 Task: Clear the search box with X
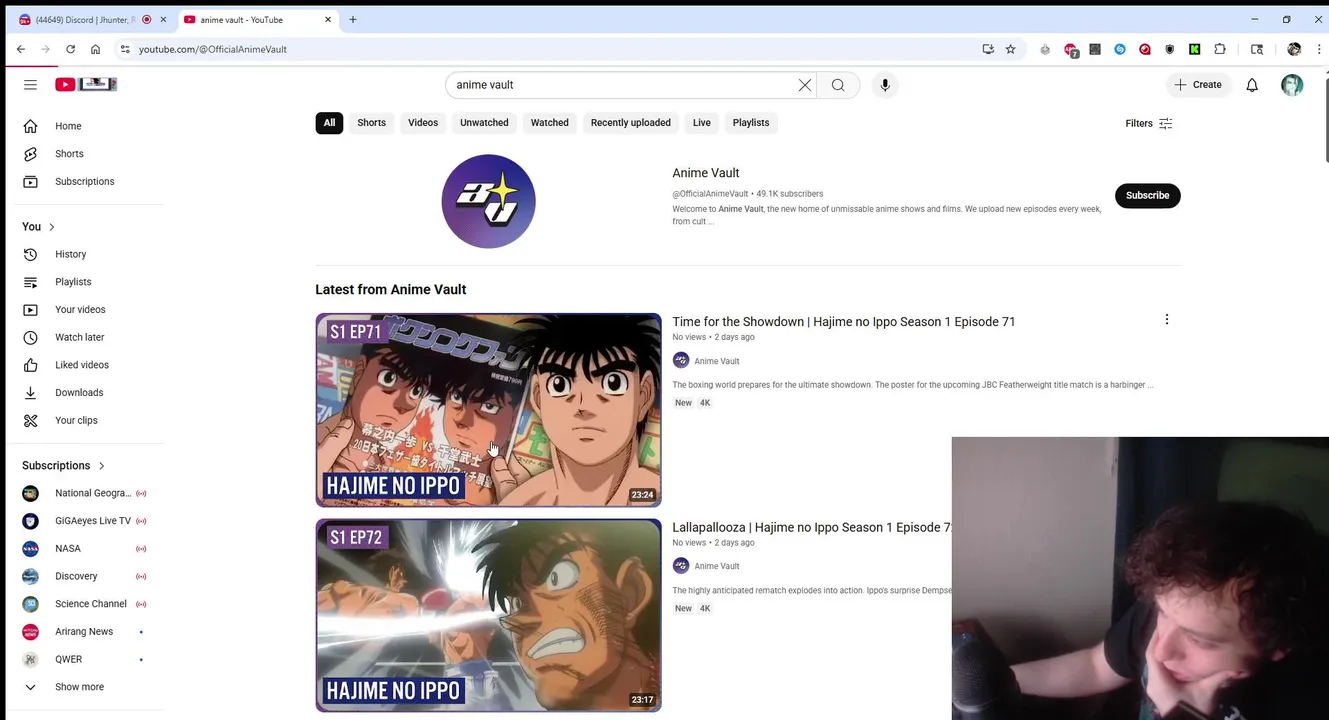[805, 85]
